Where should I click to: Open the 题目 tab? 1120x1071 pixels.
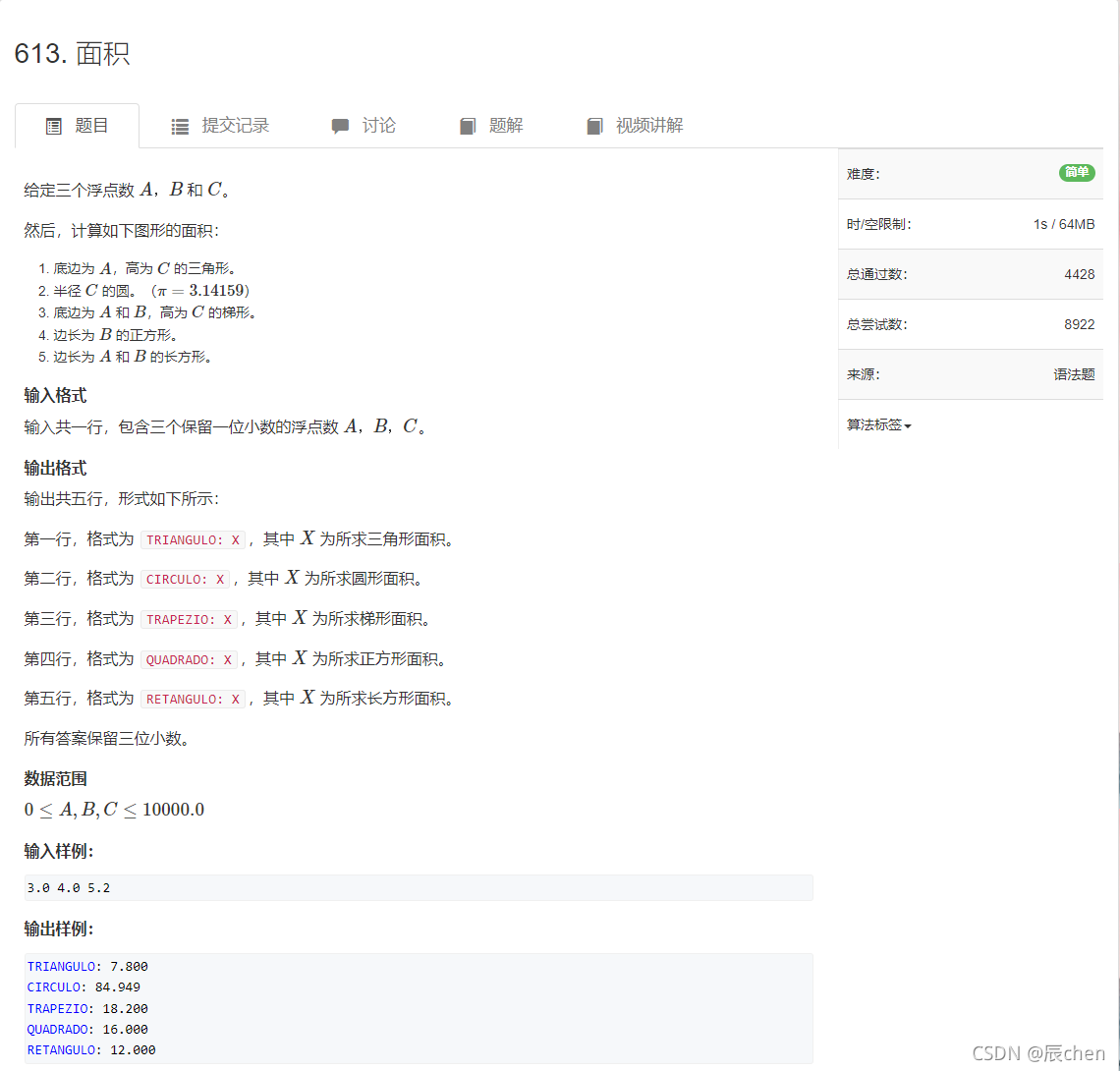point(78,126)
